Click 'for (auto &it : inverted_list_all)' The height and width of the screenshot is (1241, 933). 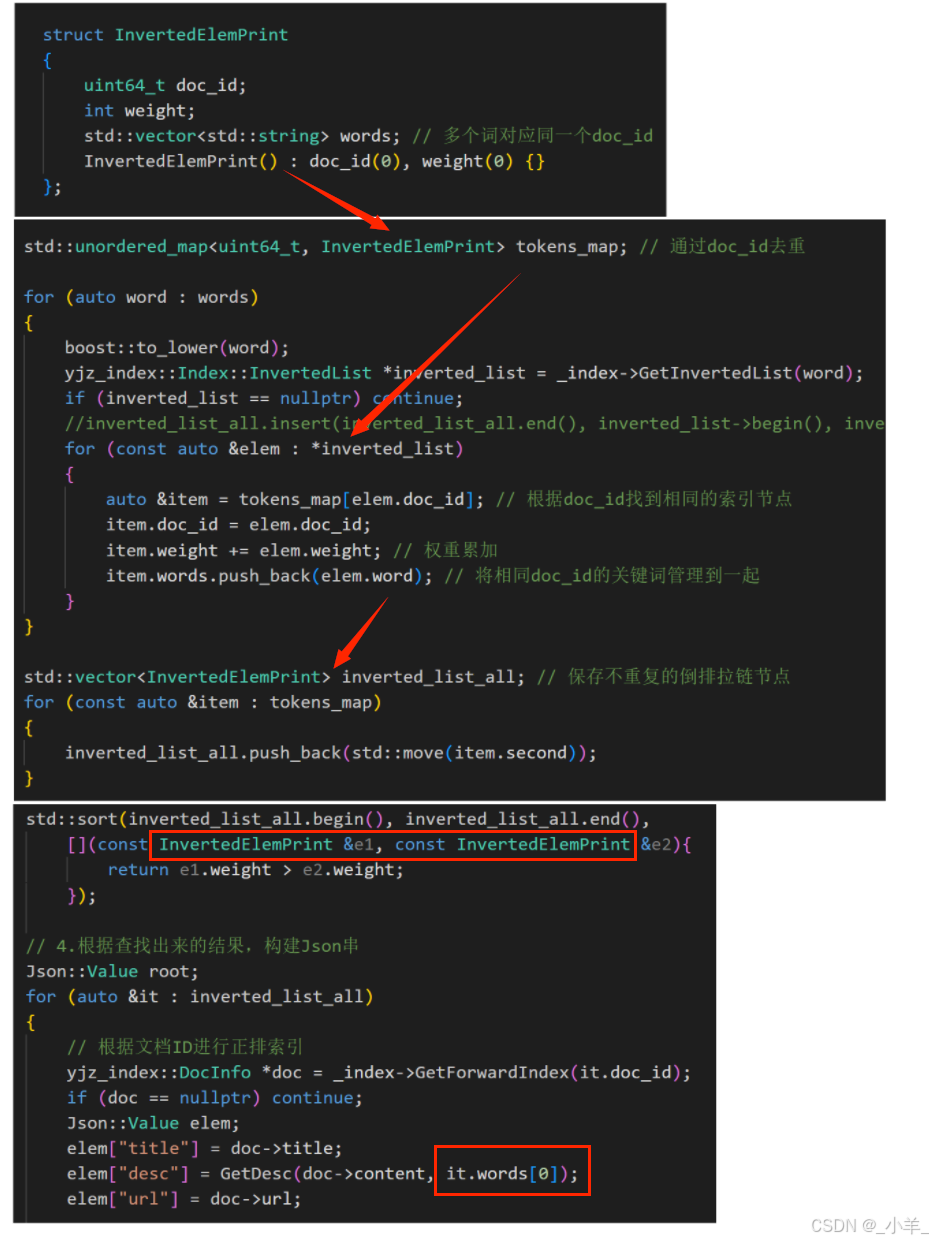[200, 996]
